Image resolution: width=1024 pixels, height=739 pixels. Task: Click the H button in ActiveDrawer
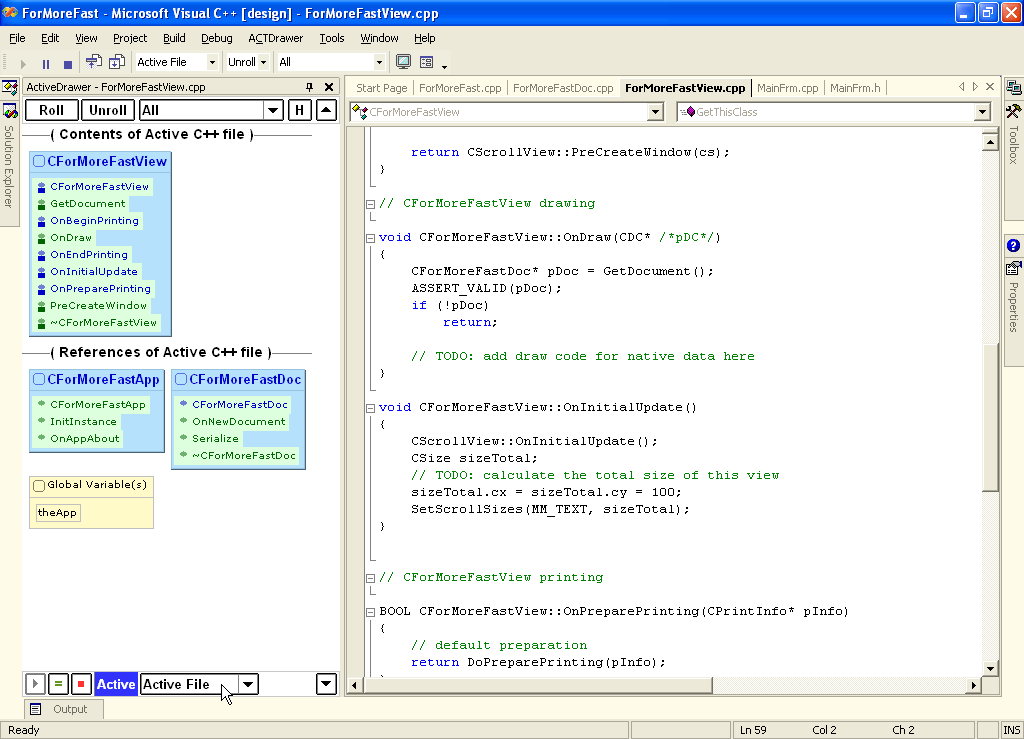(x=299, y=110)
